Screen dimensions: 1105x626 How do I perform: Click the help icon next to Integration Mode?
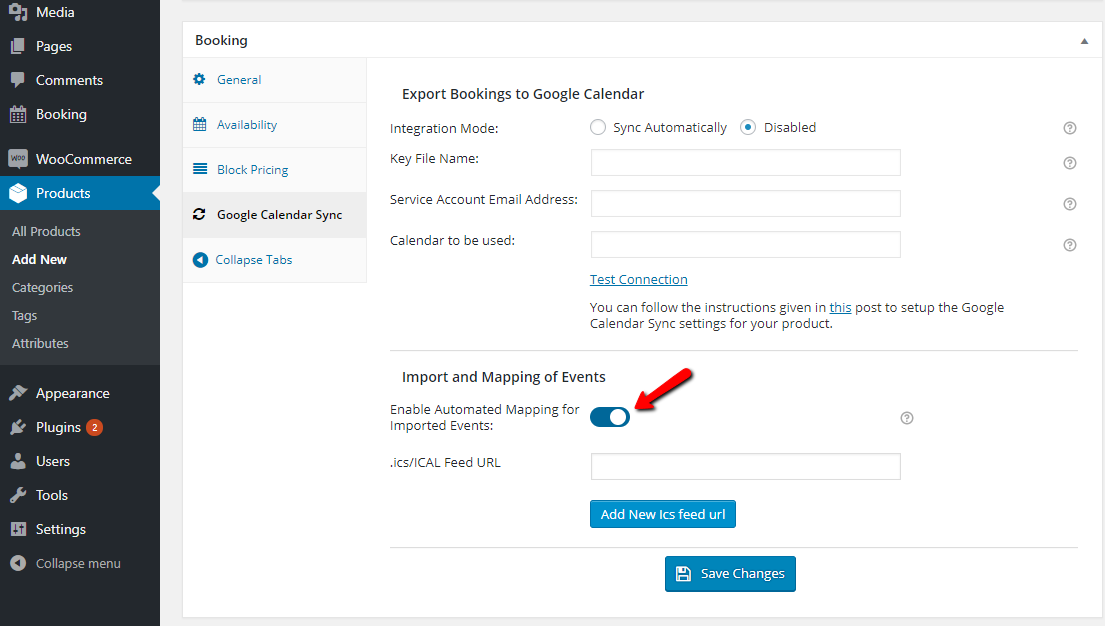(1069, 128)
